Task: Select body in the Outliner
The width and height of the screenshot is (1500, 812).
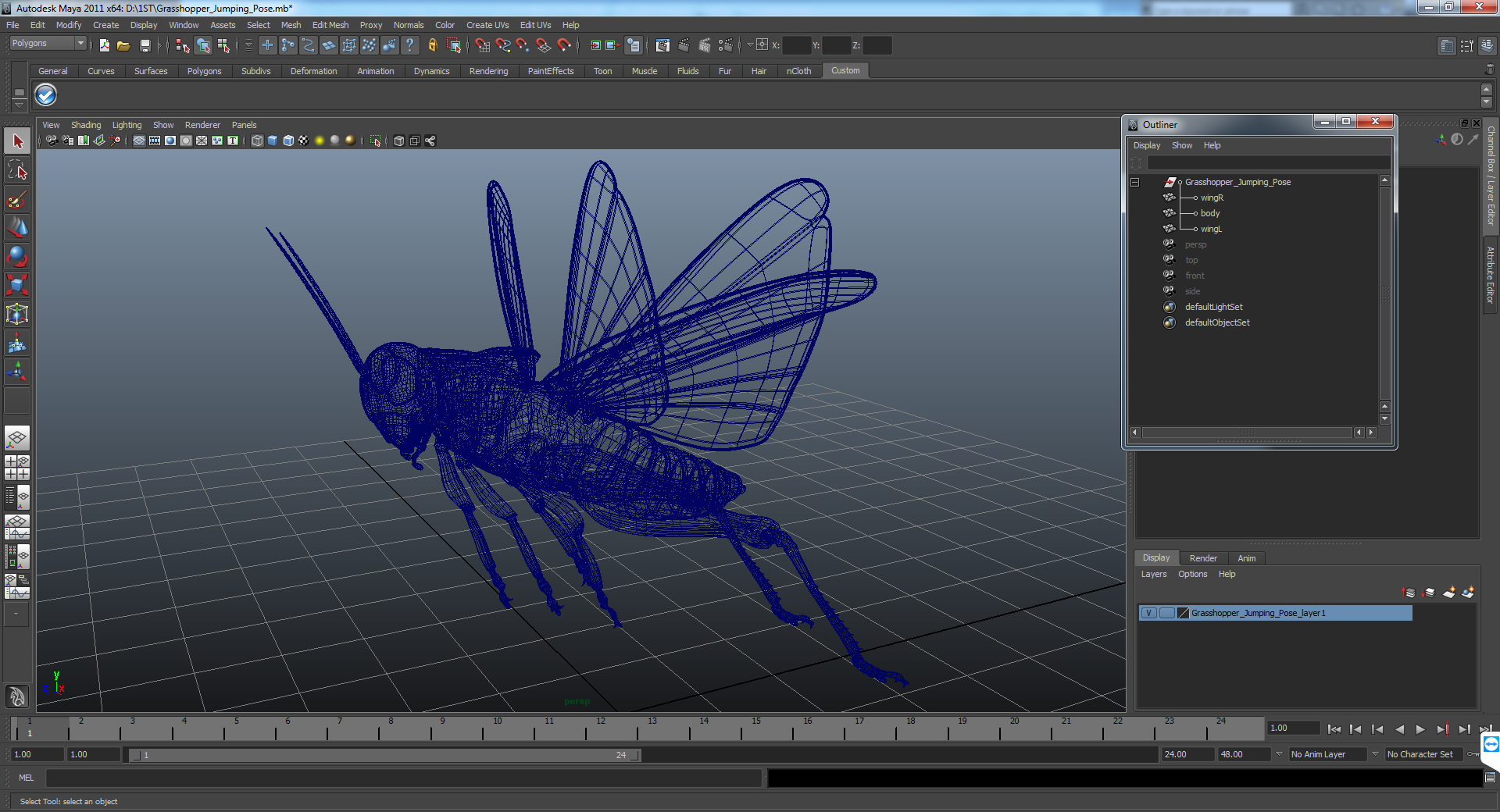Action: point(1210,213)
